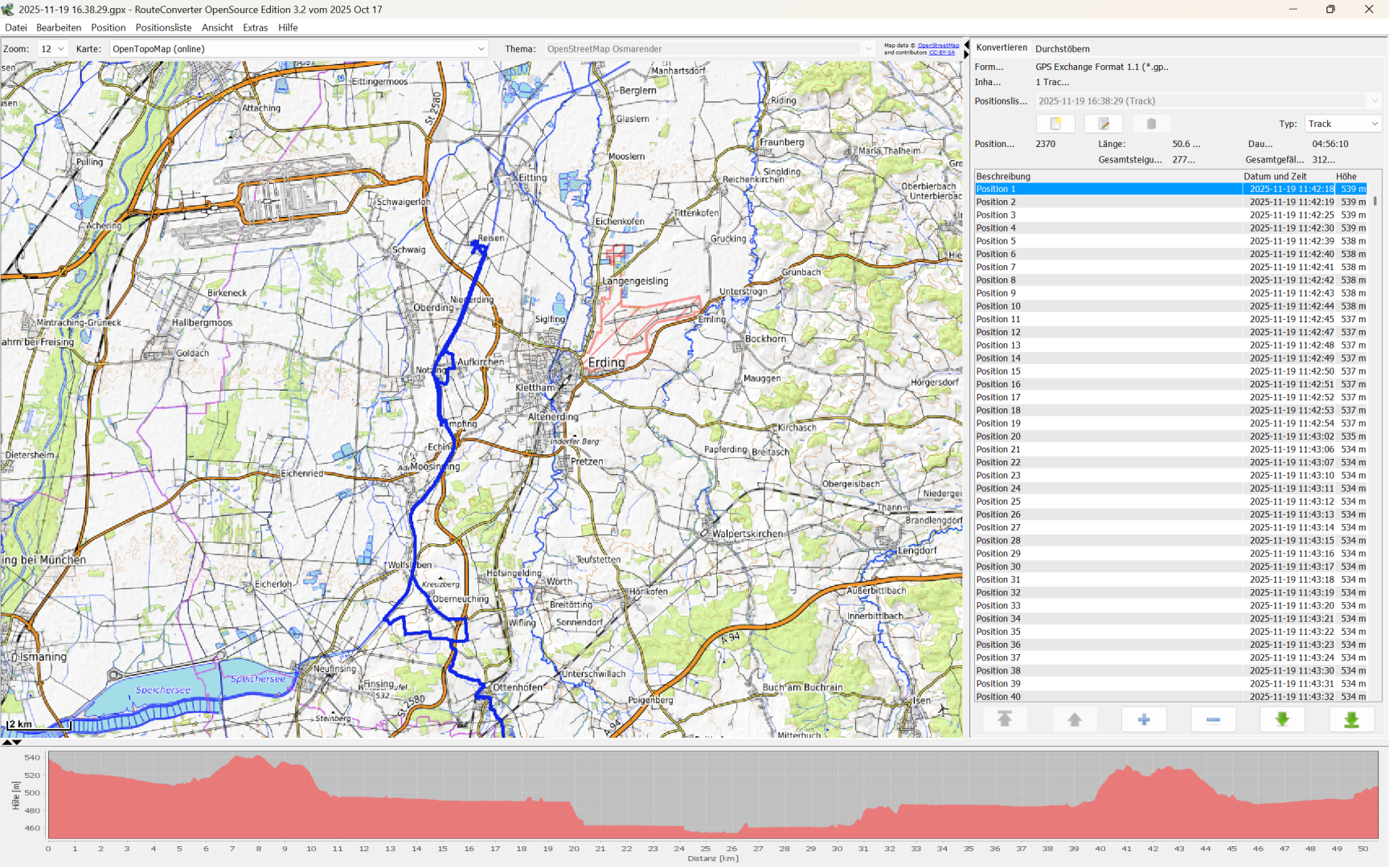Open the OpenStreetMap attribution link
This screenshot has height=868, width=1389.
[x=938, y=46]
